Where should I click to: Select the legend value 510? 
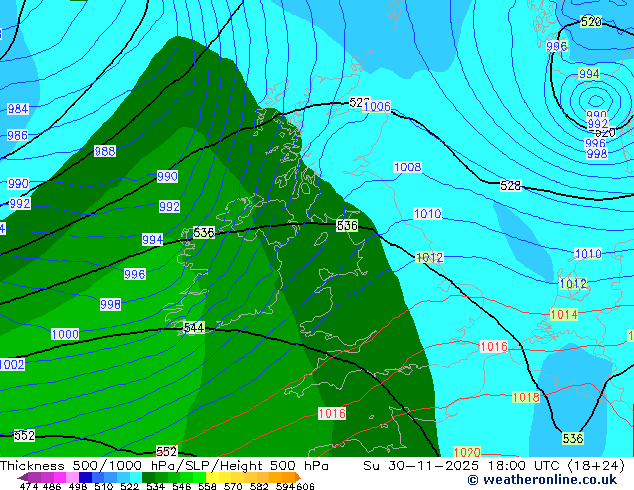[104, 486]
